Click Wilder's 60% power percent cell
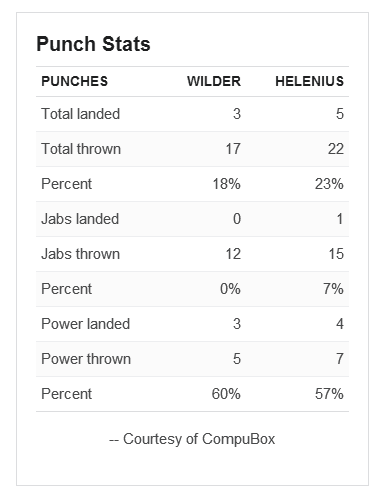Viewport: 386px width, 490px height. tap(226, 394)
